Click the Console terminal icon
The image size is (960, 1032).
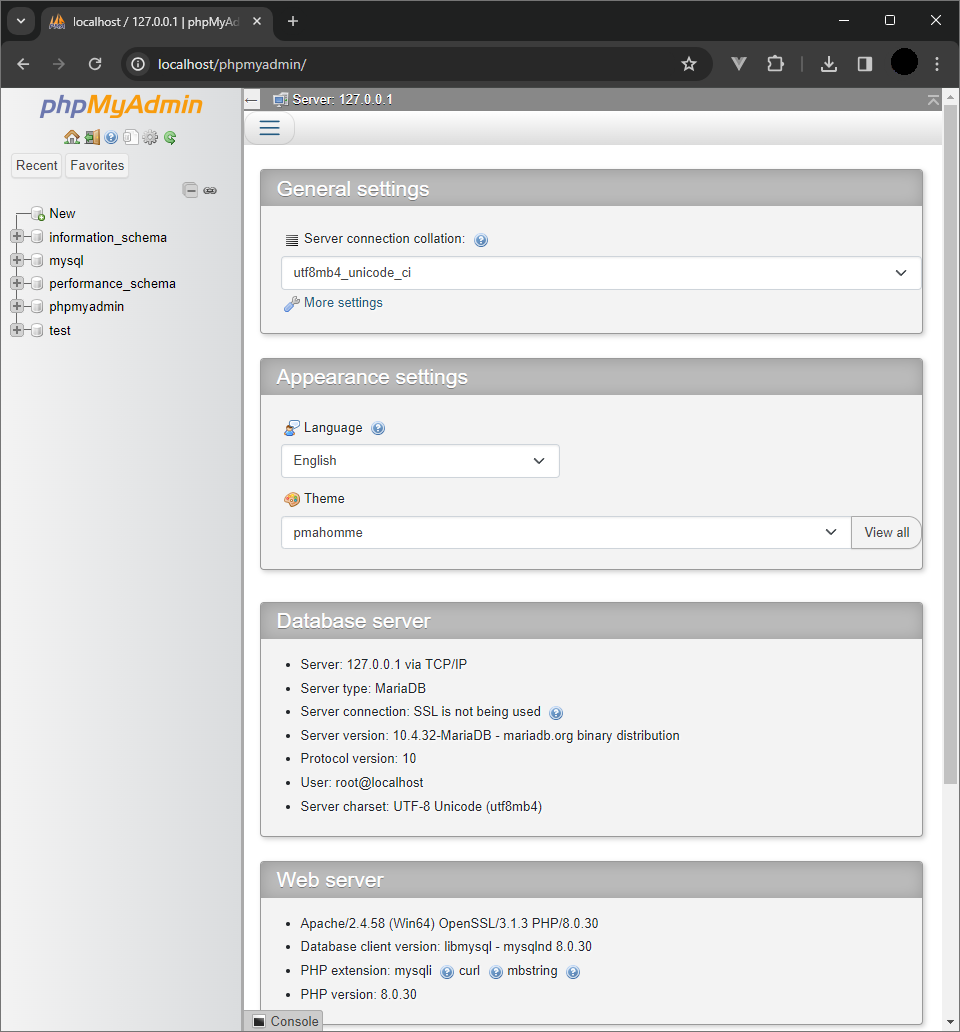tap(259, 1021)
